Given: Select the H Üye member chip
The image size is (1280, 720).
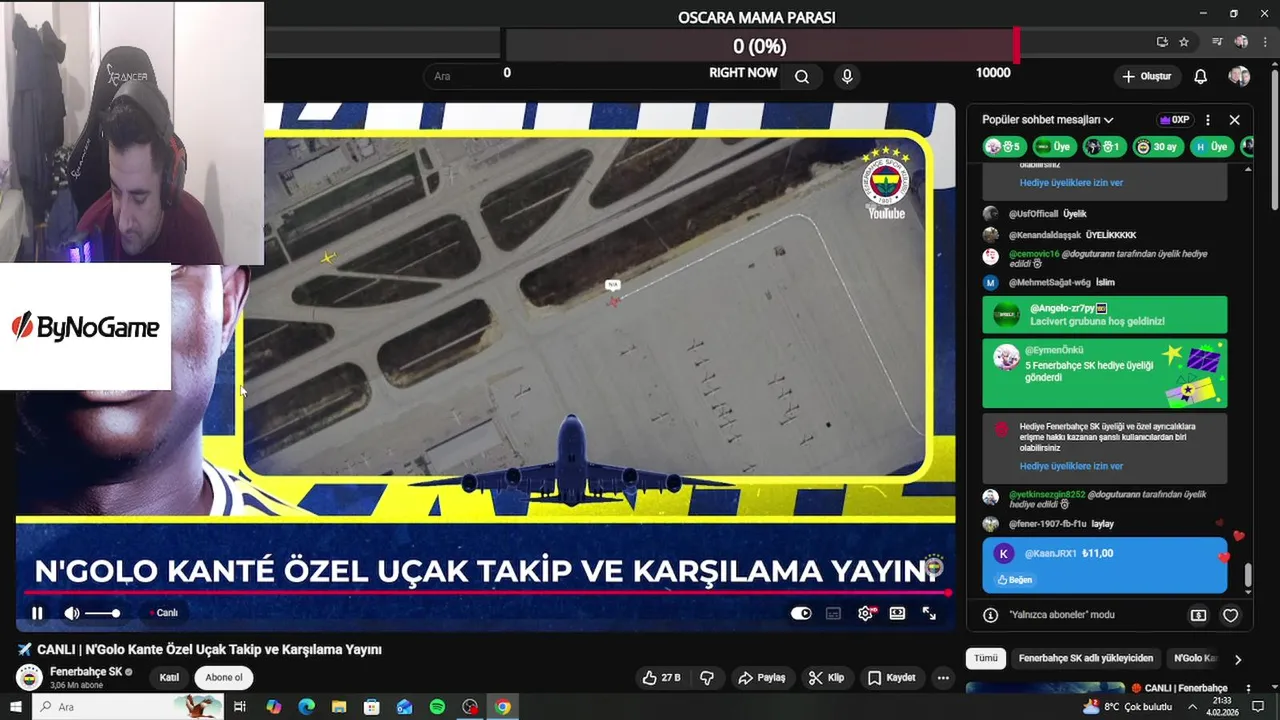Looking at the screenshot, I should (x=1212, y=147).
